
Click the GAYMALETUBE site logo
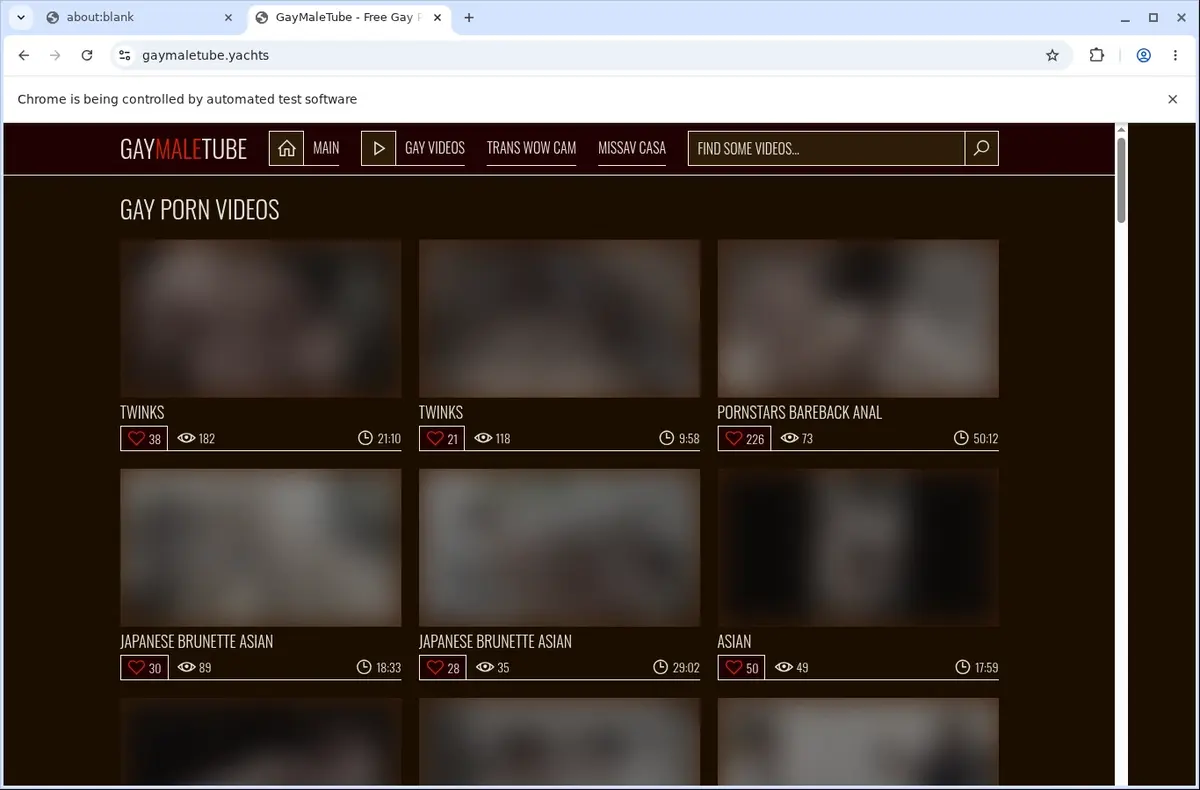coord(183,149)
